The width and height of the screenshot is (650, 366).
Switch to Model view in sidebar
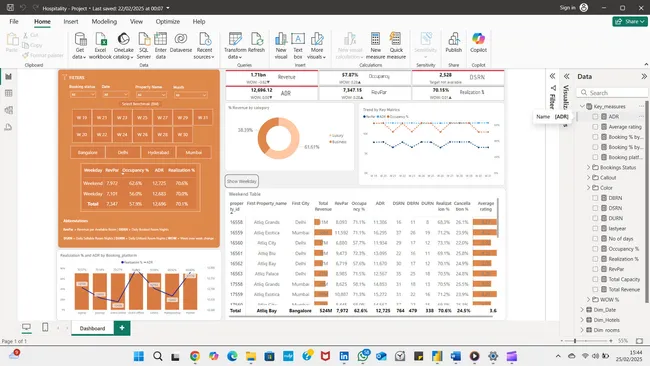pyautogui.click(x=8, y=110)
